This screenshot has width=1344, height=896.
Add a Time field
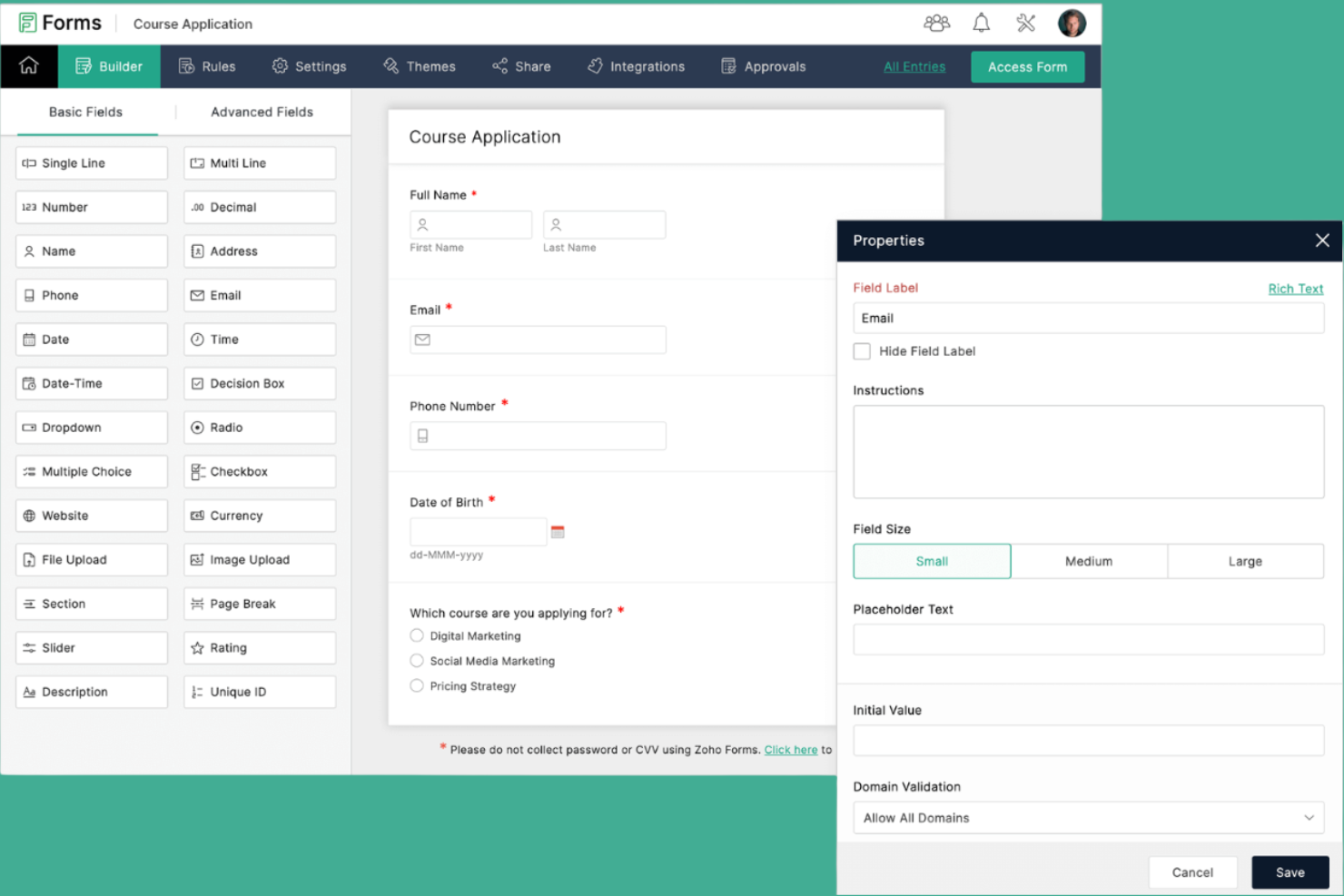260,340
